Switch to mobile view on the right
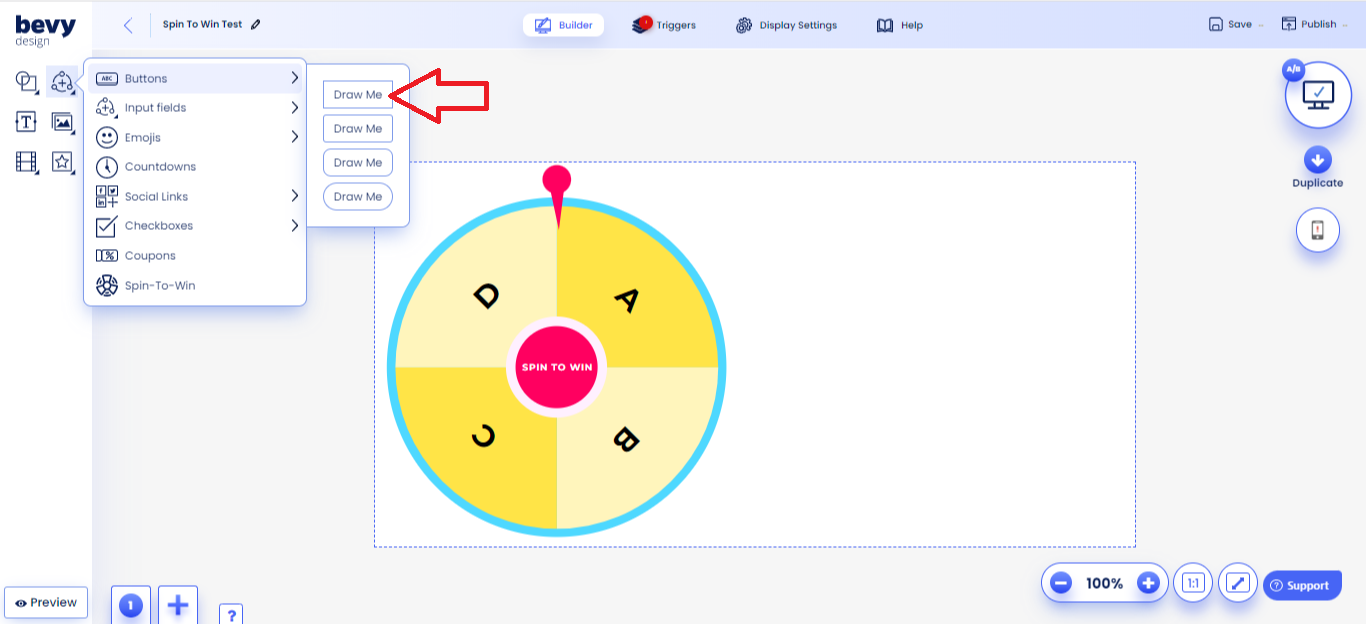The height and width of the screenshot is (624, 1366). [1318, 229]
